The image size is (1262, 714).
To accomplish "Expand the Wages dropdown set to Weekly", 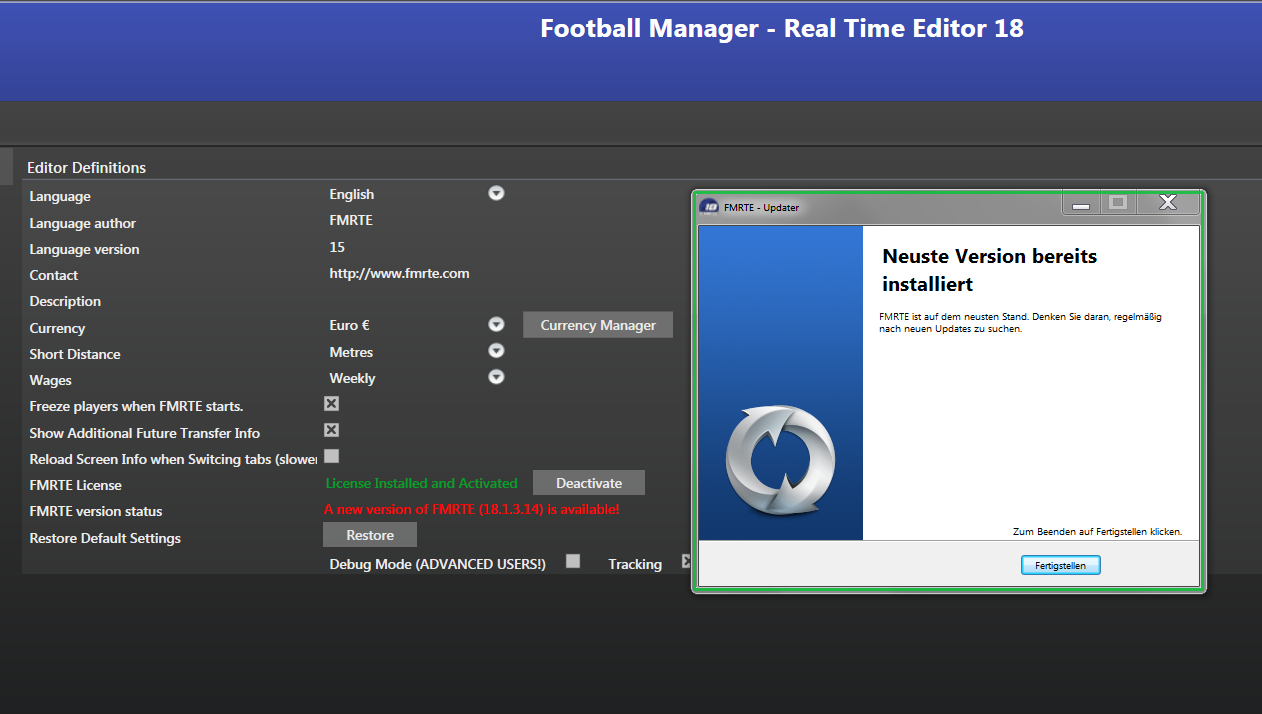I will pos(496,377).
